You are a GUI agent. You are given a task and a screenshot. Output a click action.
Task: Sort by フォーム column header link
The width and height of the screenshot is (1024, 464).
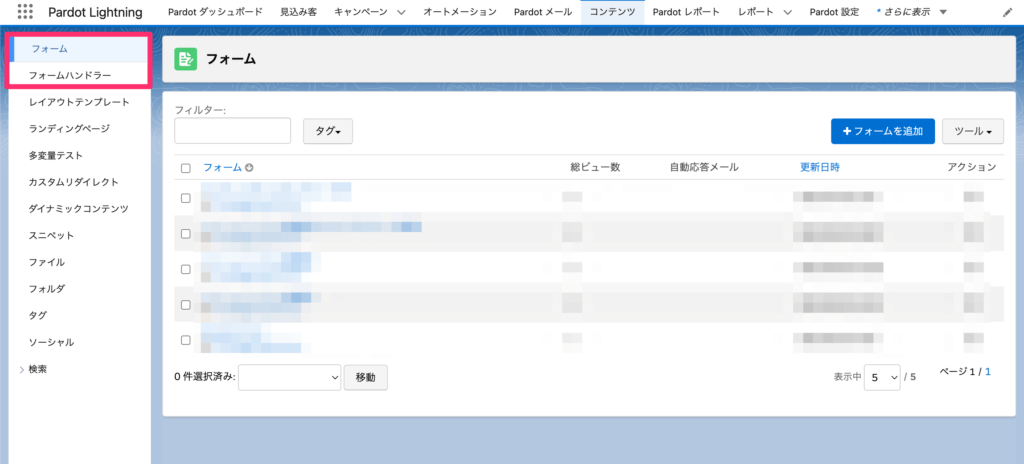[x=222, y=167]
